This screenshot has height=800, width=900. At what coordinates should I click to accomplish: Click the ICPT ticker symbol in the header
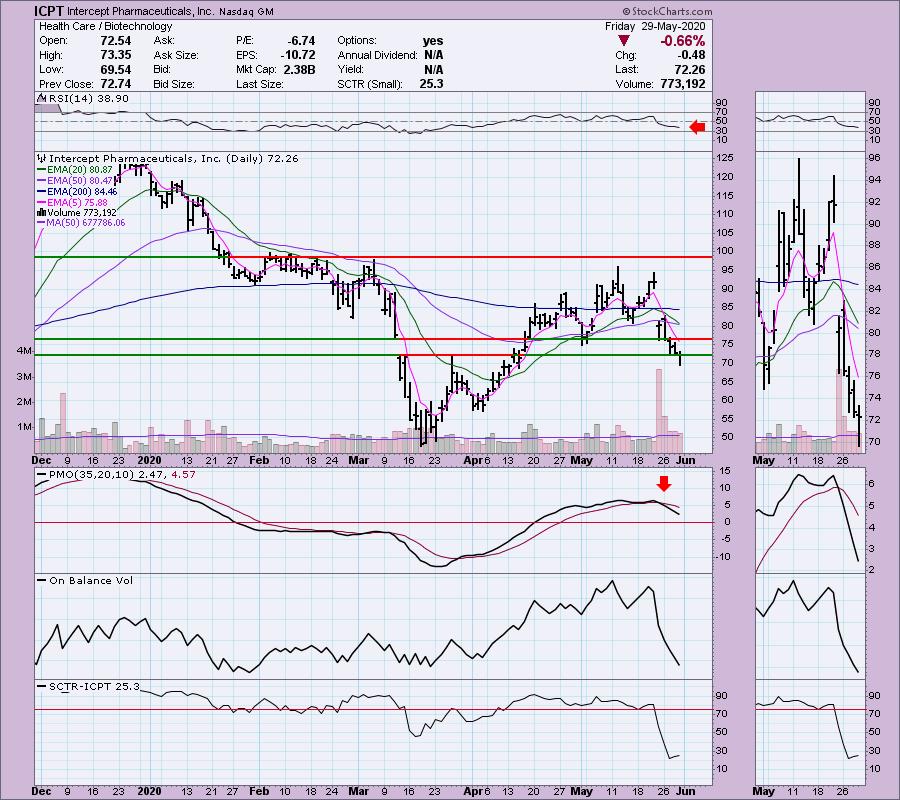click(x=49, y=11)
